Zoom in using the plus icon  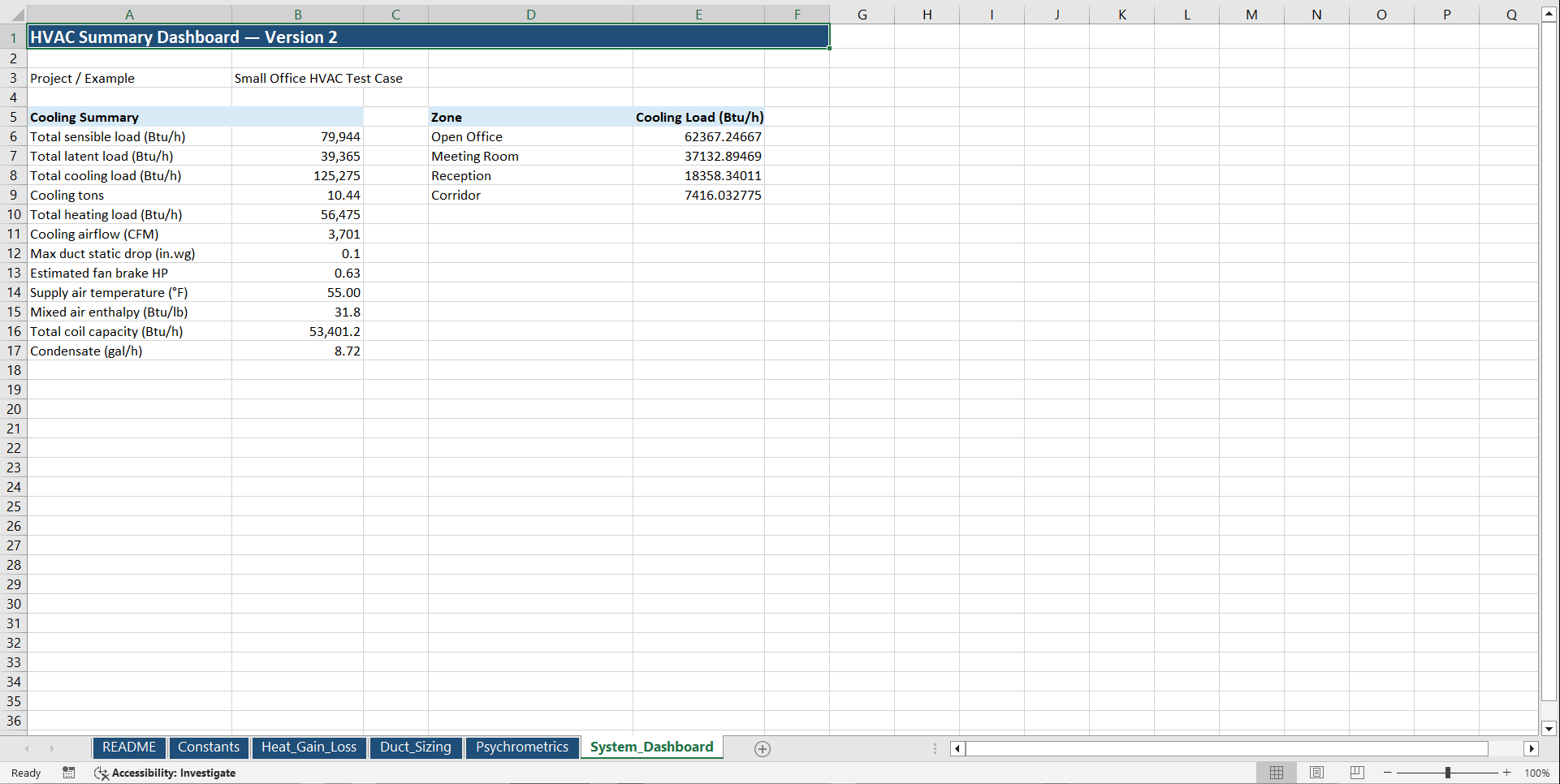click(x=1508, y=773)
